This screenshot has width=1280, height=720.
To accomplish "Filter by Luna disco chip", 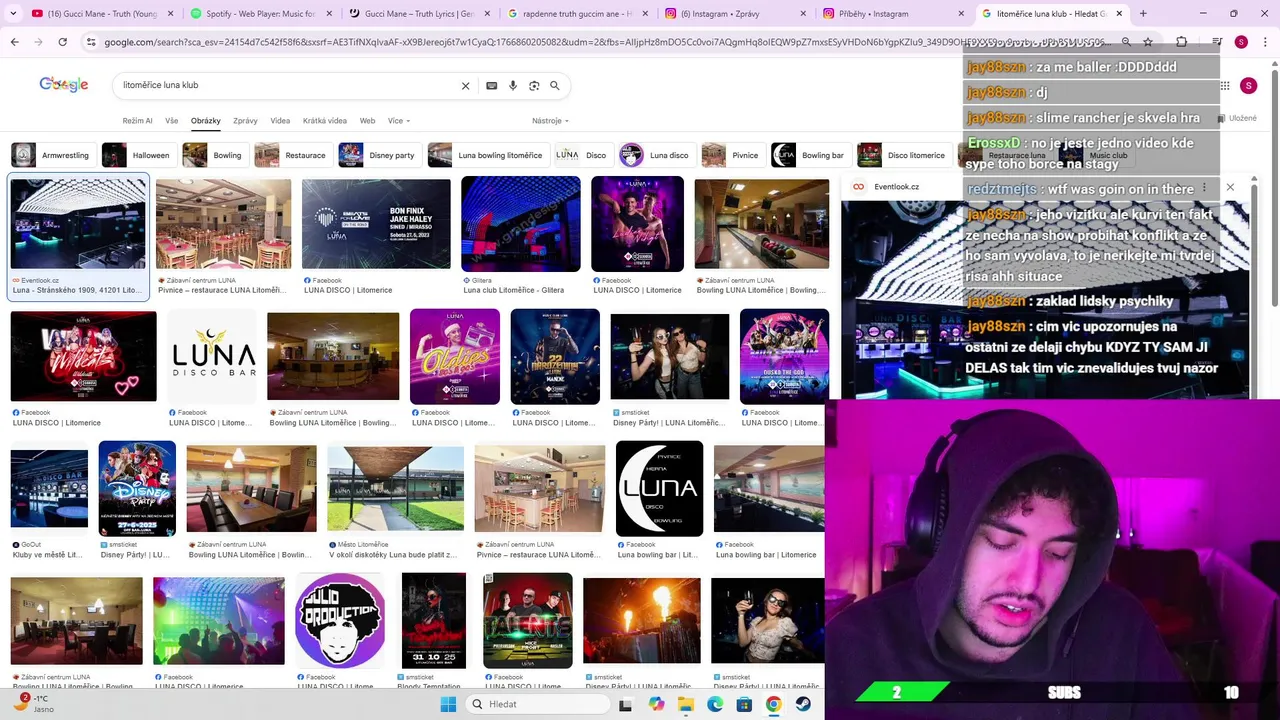I will pyautogui.click(x=656, y=155).
